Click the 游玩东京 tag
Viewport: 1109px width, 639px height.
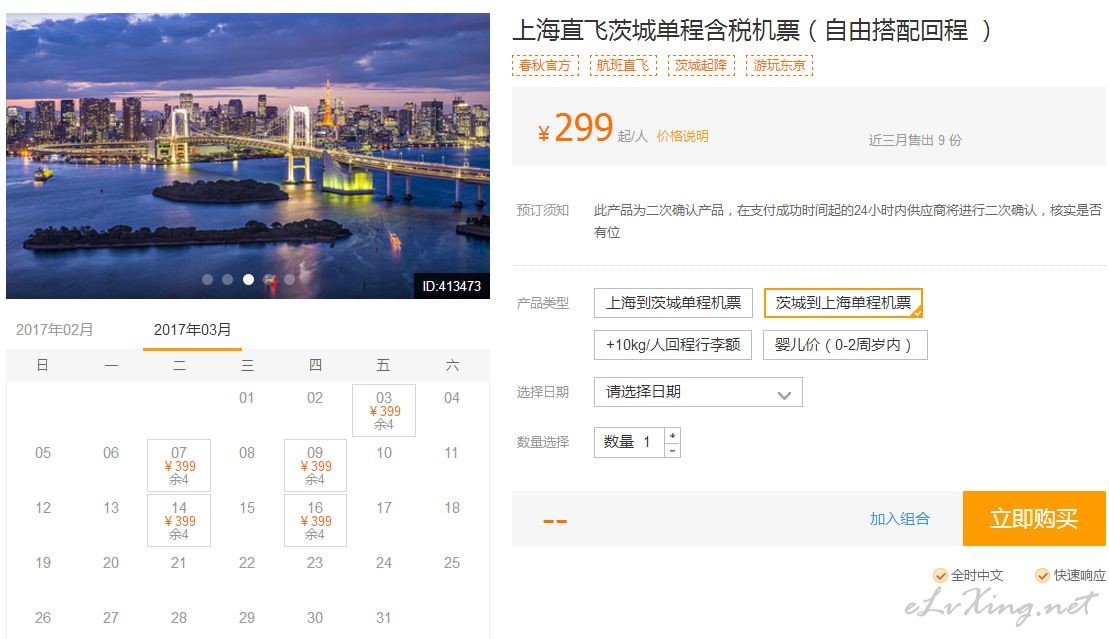(779, 66)
